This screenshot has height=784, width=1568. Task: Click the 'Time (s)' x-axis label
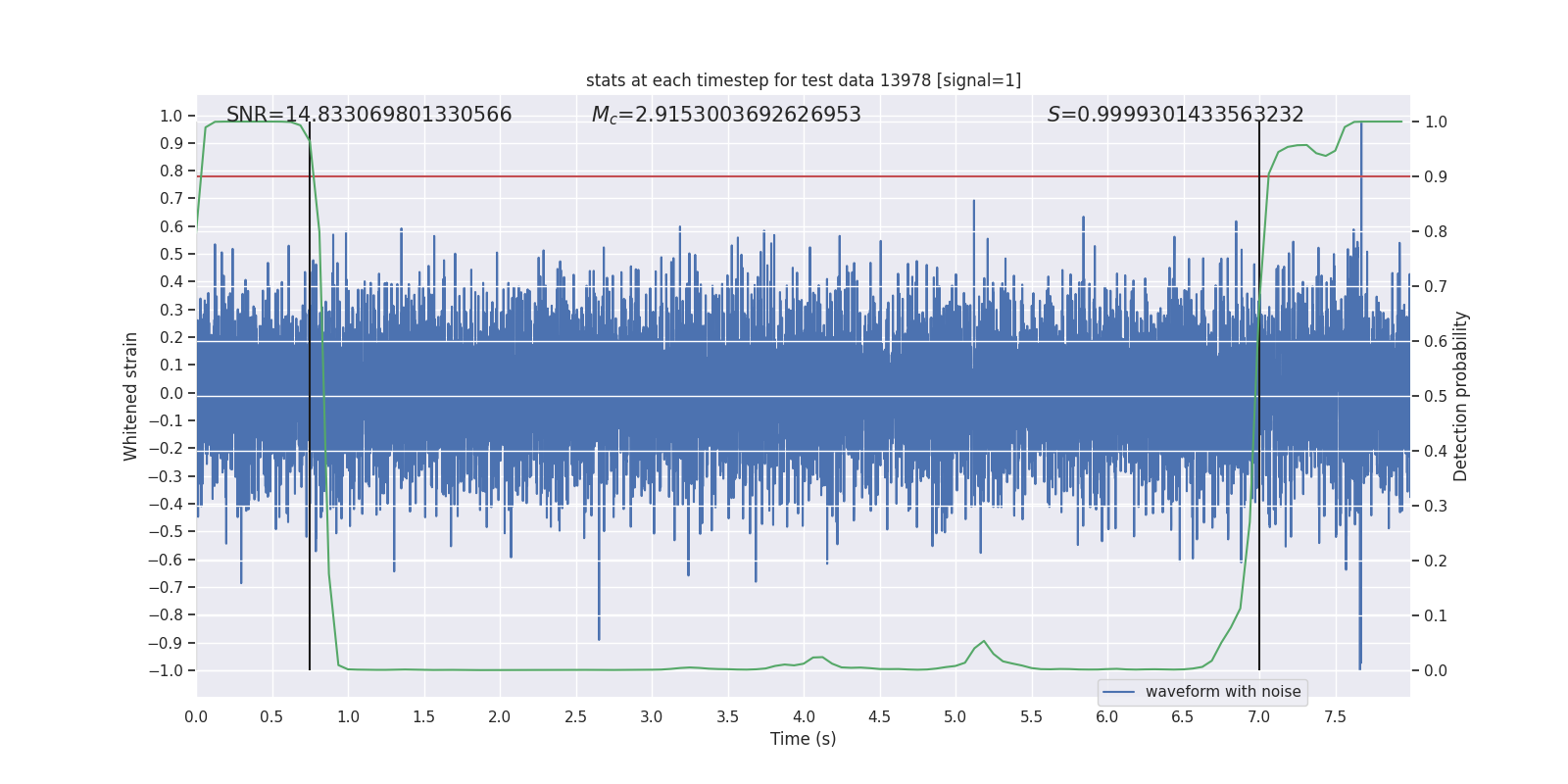point(803,739)
